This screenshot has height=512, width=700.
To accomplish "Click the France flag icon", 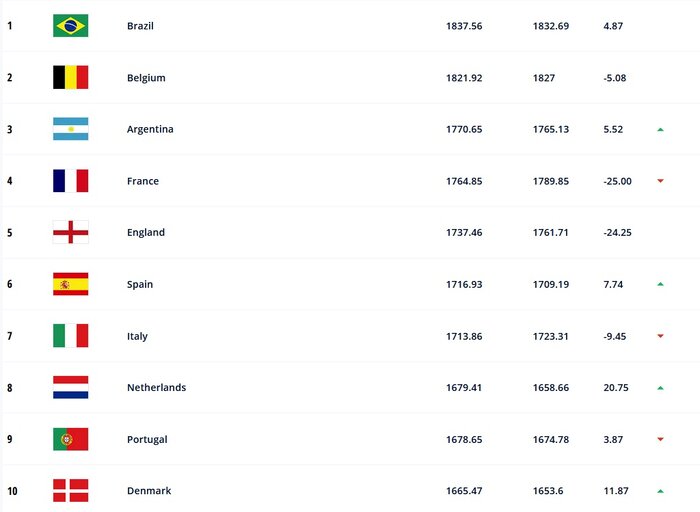I will [70, 181].
